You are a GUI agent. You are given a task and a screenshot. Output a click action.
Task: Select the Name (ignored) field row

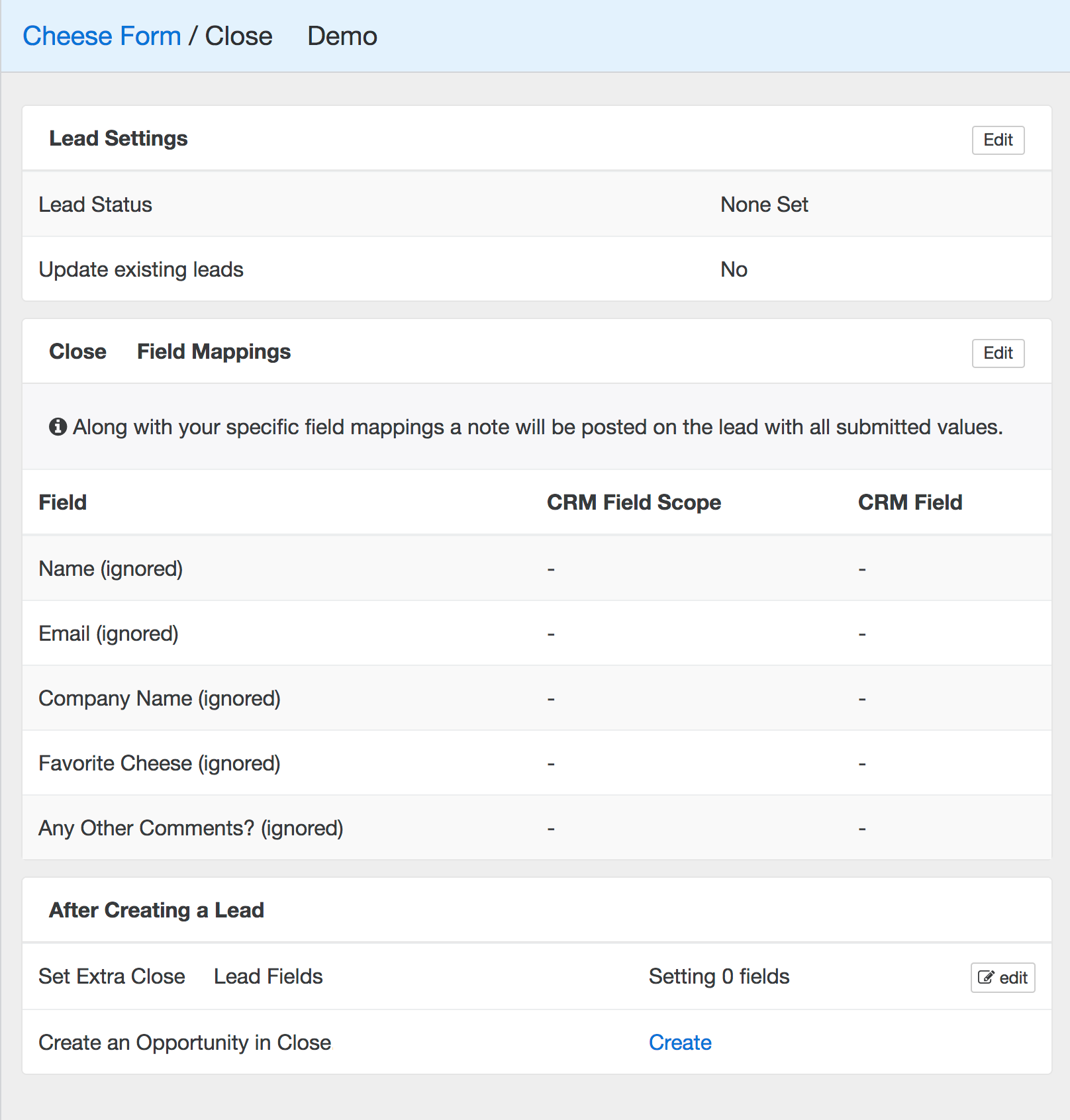pos(111,569)
